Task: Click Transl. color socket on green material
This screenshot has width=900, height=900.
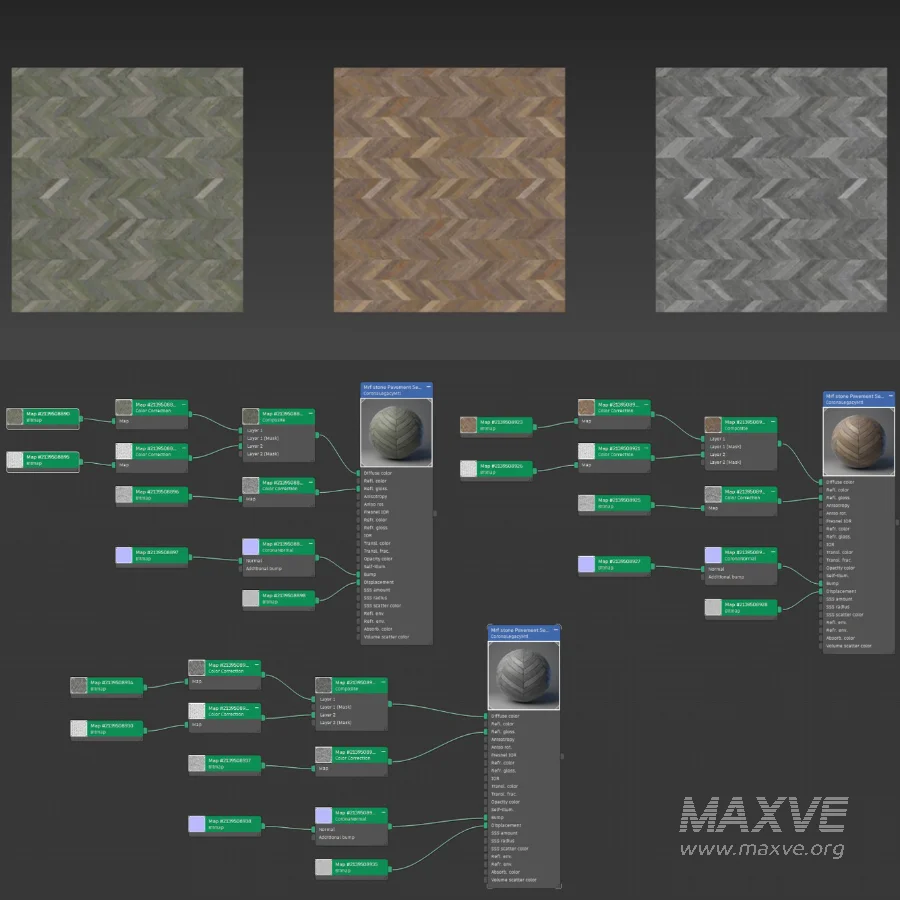Action: pos(358,543)
